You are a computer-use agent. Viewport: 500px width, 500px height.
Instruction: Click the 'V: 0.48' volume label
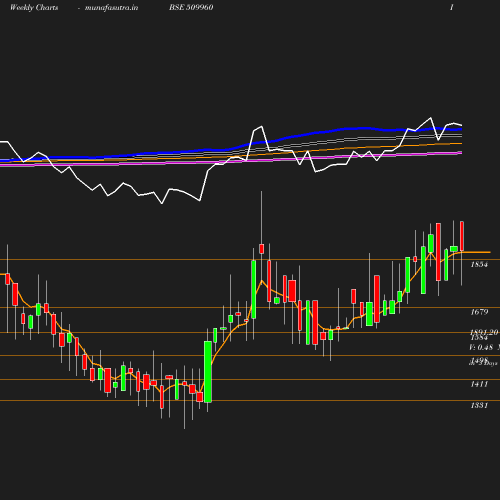tap(481, 347)
